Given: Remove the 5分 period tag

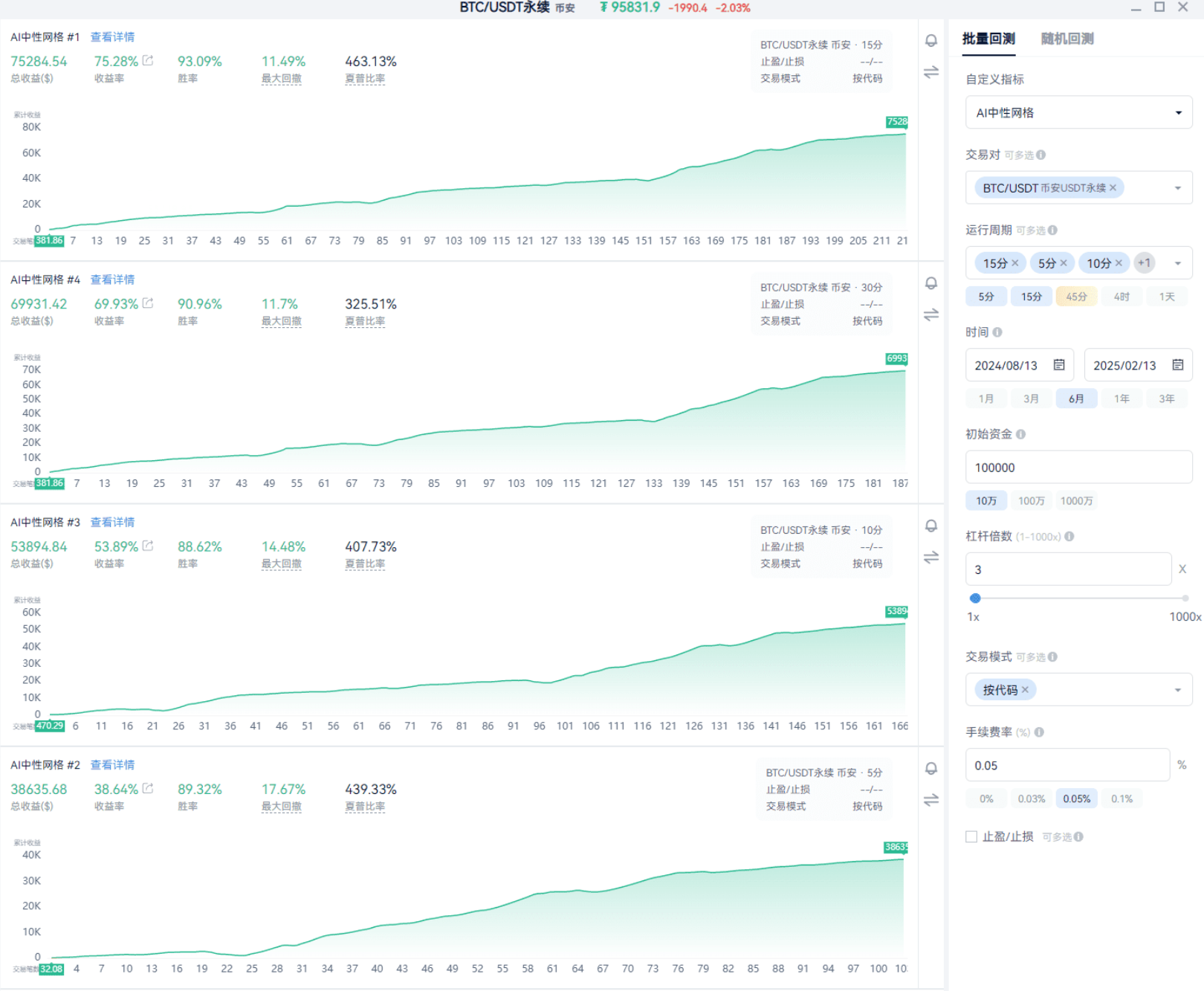Looking at the screenshot, I should pyautogui.click(x=1064, y=263).
